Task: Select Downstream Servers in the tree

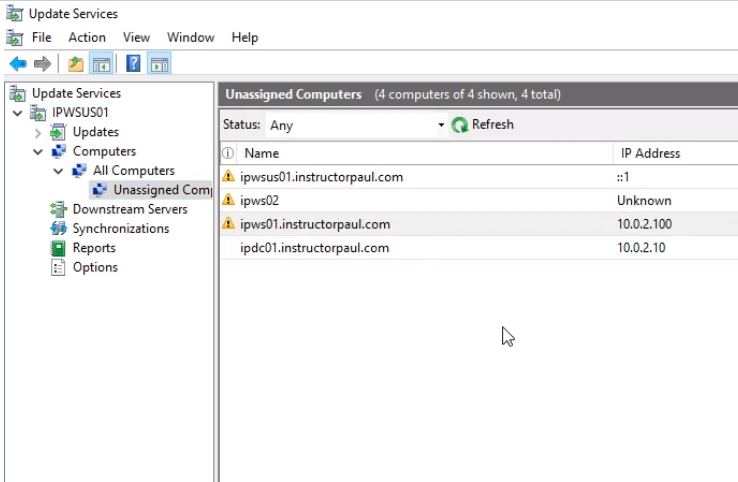Action: 129,209
